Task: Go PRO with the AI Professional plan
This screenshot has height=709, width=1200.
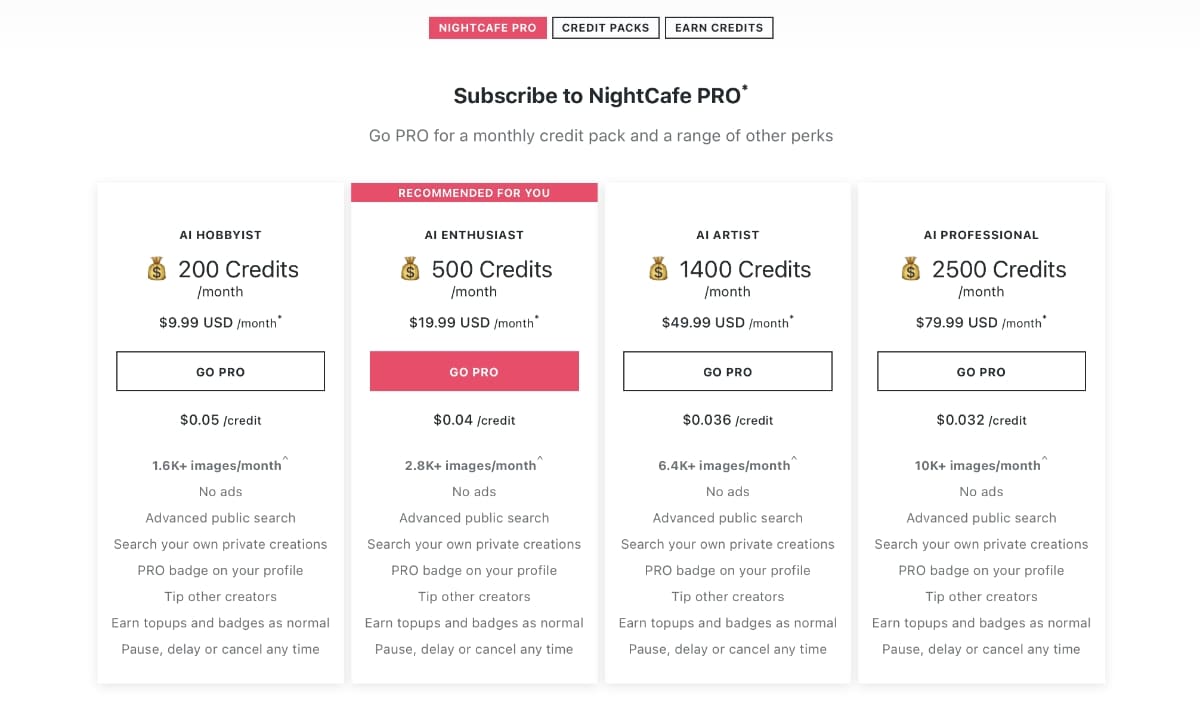Action: pos(981,371)
